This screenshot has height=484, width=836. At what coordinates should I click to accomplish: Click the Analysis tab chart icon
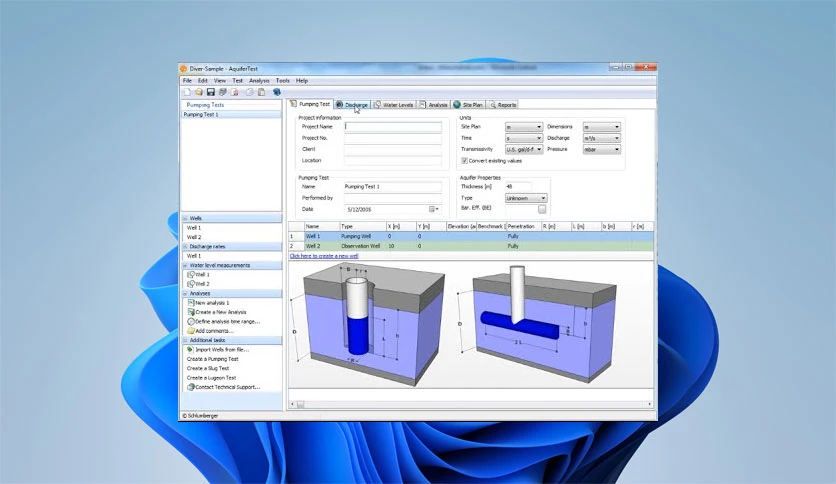422,104
